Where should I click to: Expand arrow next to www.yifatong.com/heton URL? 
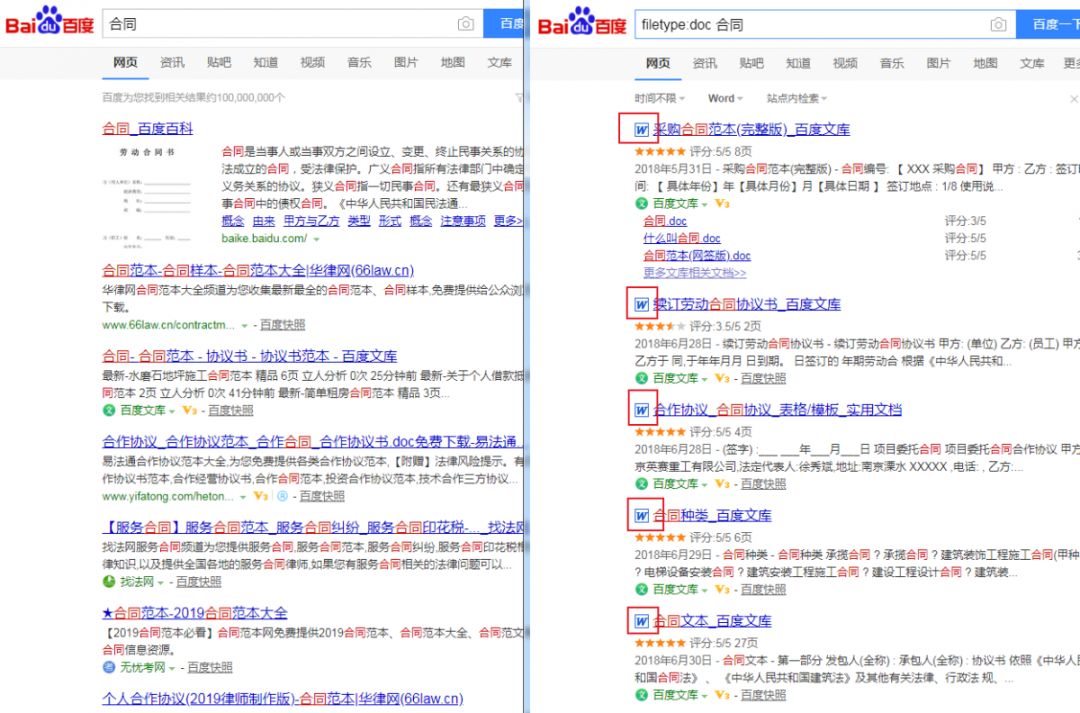pyautogui.click(x=243, y=497)
